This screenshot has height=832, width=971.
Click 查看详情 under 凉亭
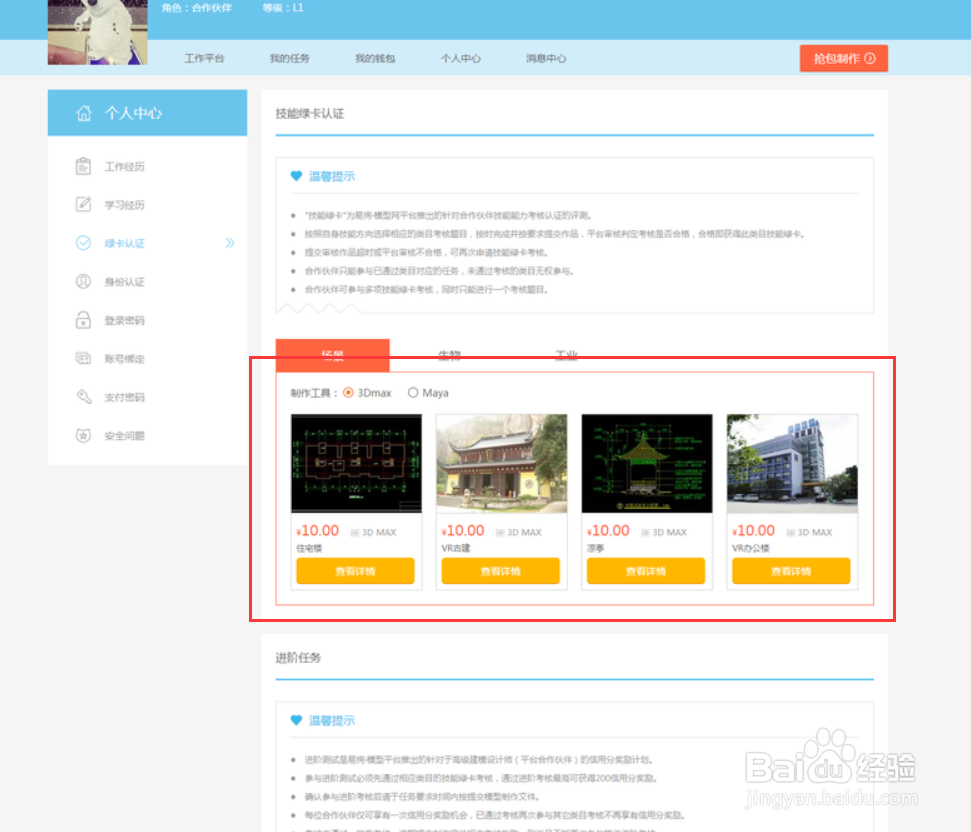coord(646,571)
